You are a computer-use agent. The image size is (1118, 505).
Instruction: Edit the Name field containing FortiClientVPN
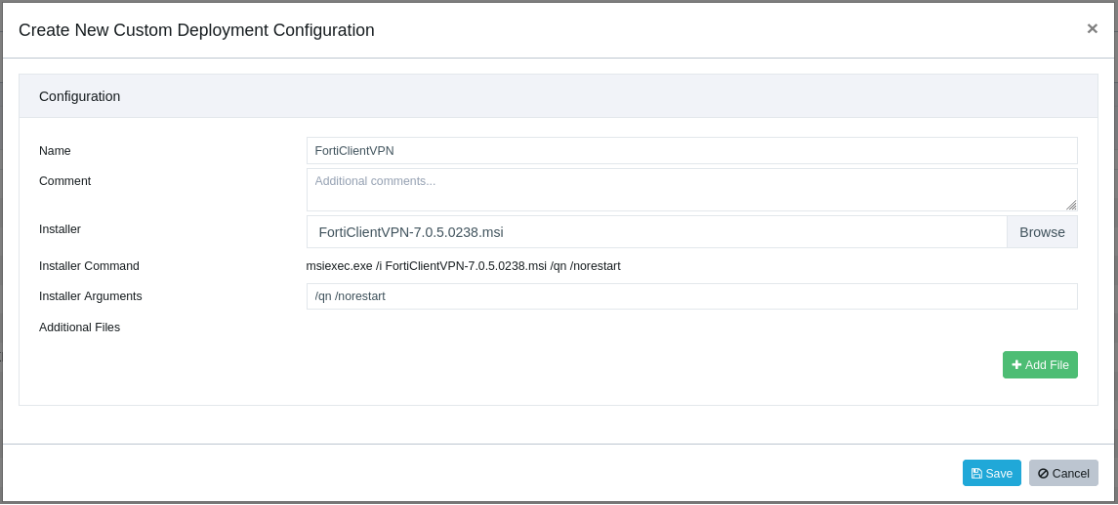coord(692,151)
